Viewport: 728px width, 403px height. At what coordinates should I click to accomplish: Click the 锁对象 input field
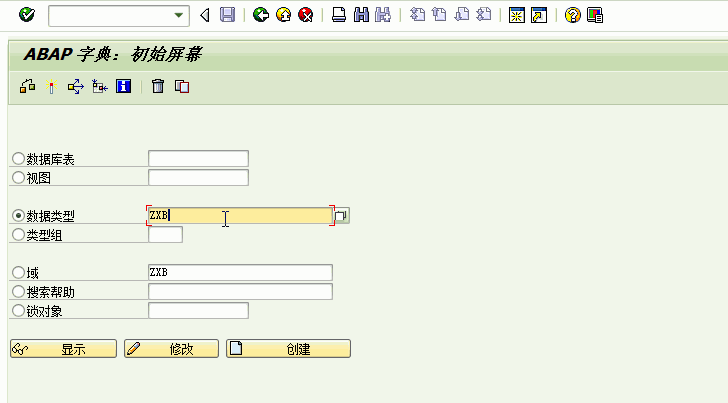tap(198, 311)
